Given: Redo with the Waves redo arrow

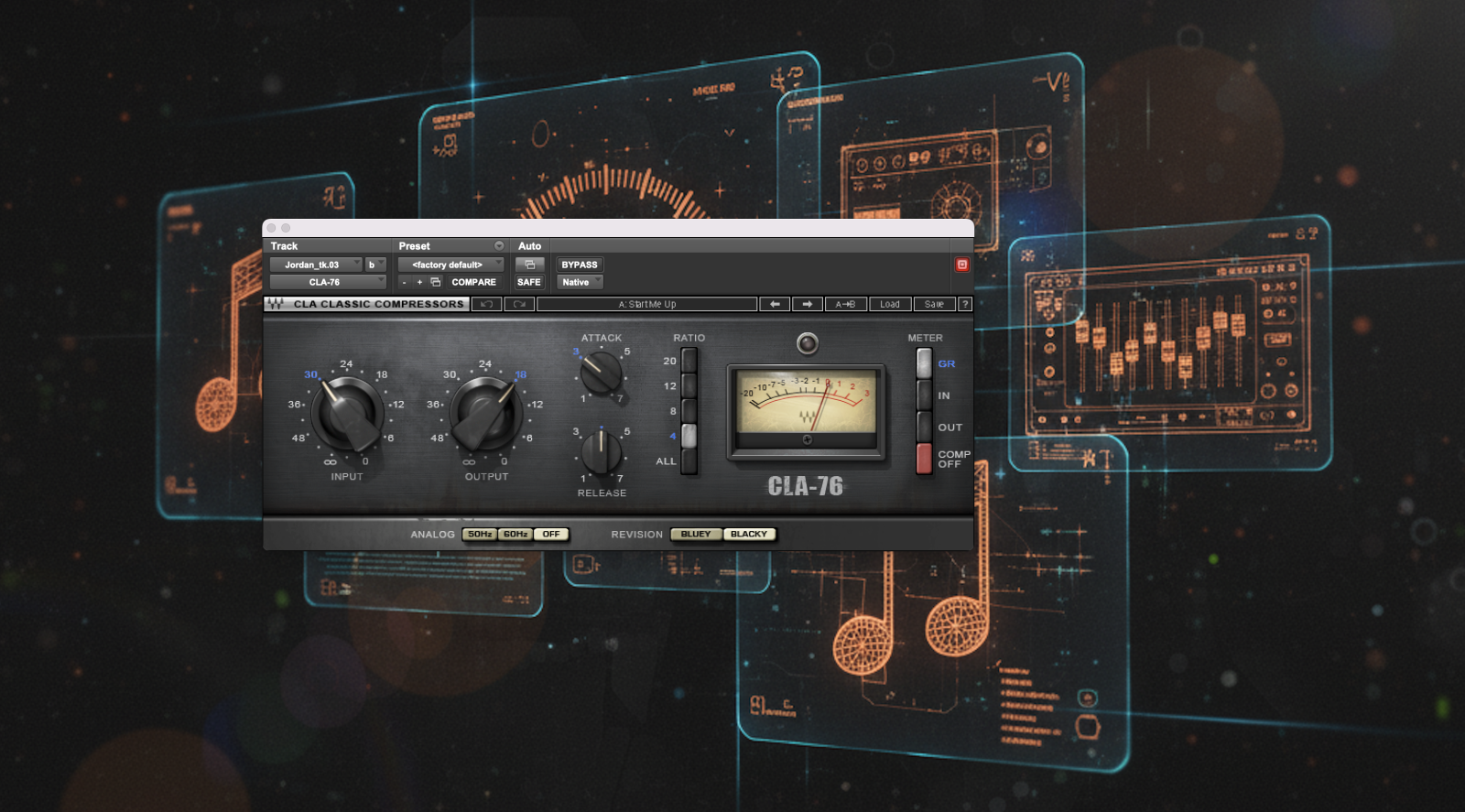Looking at the screenshot, I should click(520, 304).
